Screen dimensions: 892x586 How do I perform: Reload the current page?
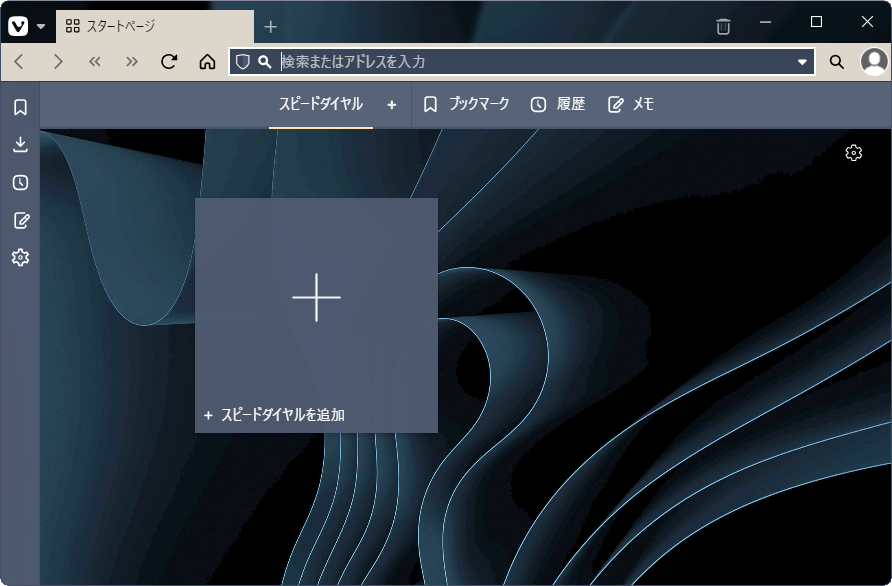pyautogui.click(x=169, y=61)
